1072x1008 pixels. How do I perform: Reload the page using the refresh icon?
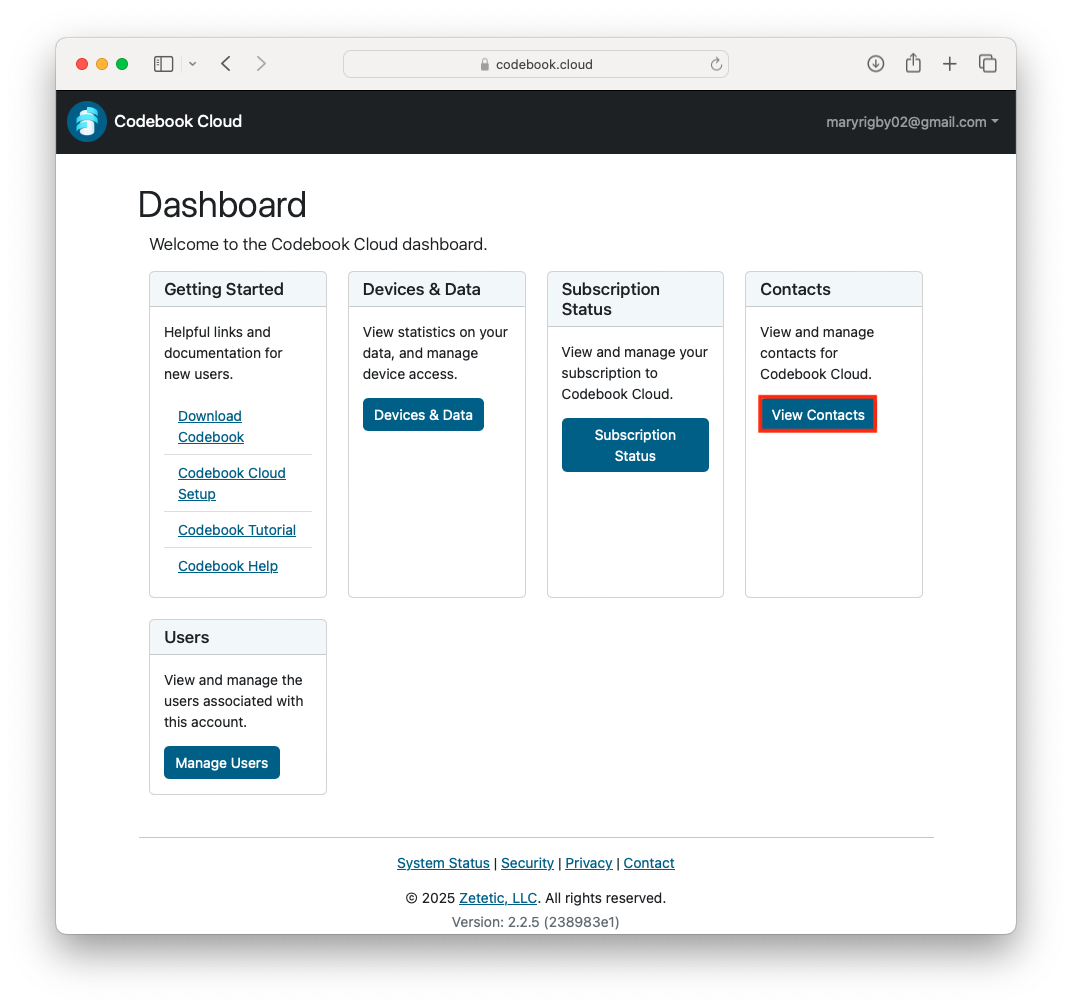(716, 63)
